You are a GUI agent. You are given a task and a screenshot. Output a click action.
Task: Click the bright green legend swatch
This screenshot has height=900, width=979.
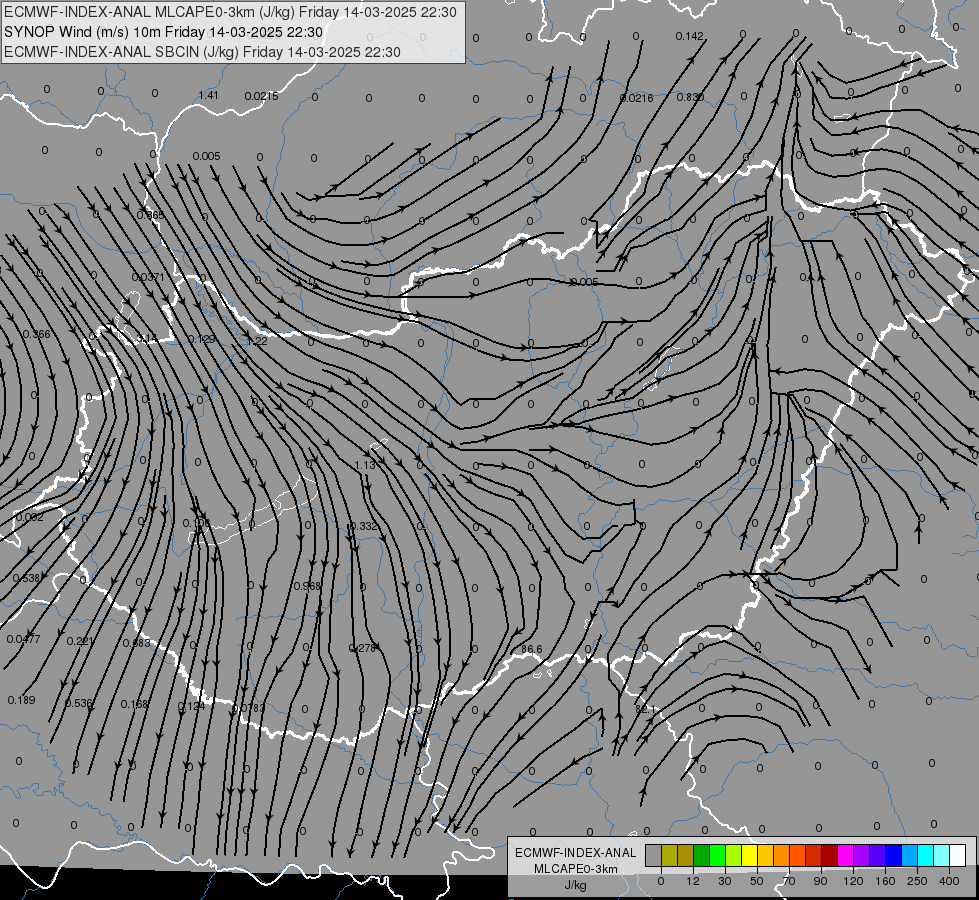pos(717,855)
